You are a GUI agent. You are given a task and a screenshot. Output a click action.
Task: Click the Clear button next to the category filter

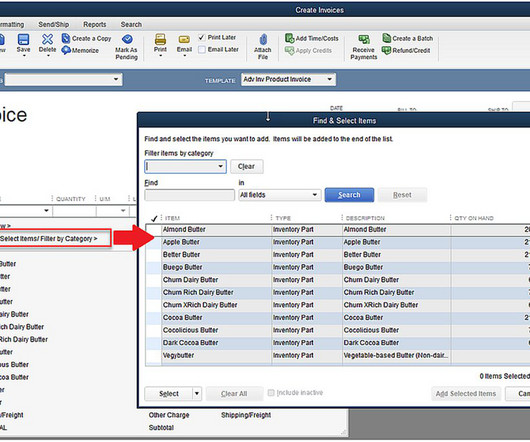click(246, 167)
